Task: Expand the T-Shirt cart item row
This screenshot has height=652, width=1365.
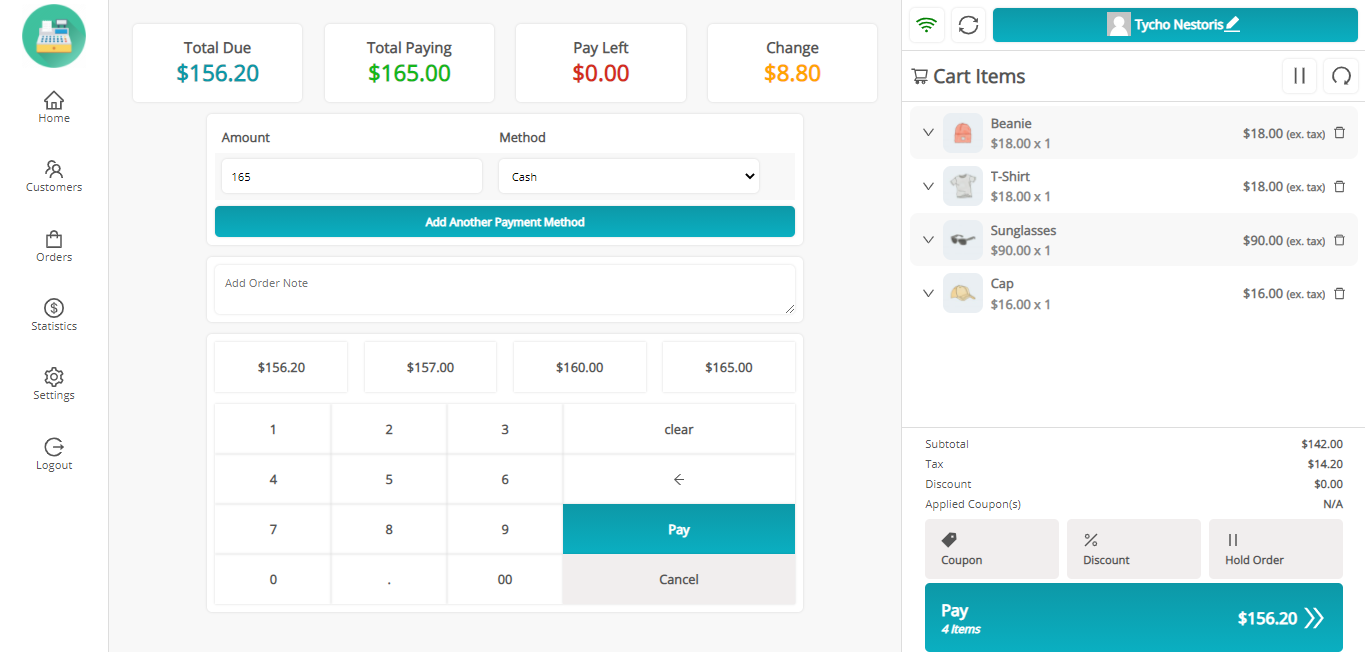Action: point(928,186)
